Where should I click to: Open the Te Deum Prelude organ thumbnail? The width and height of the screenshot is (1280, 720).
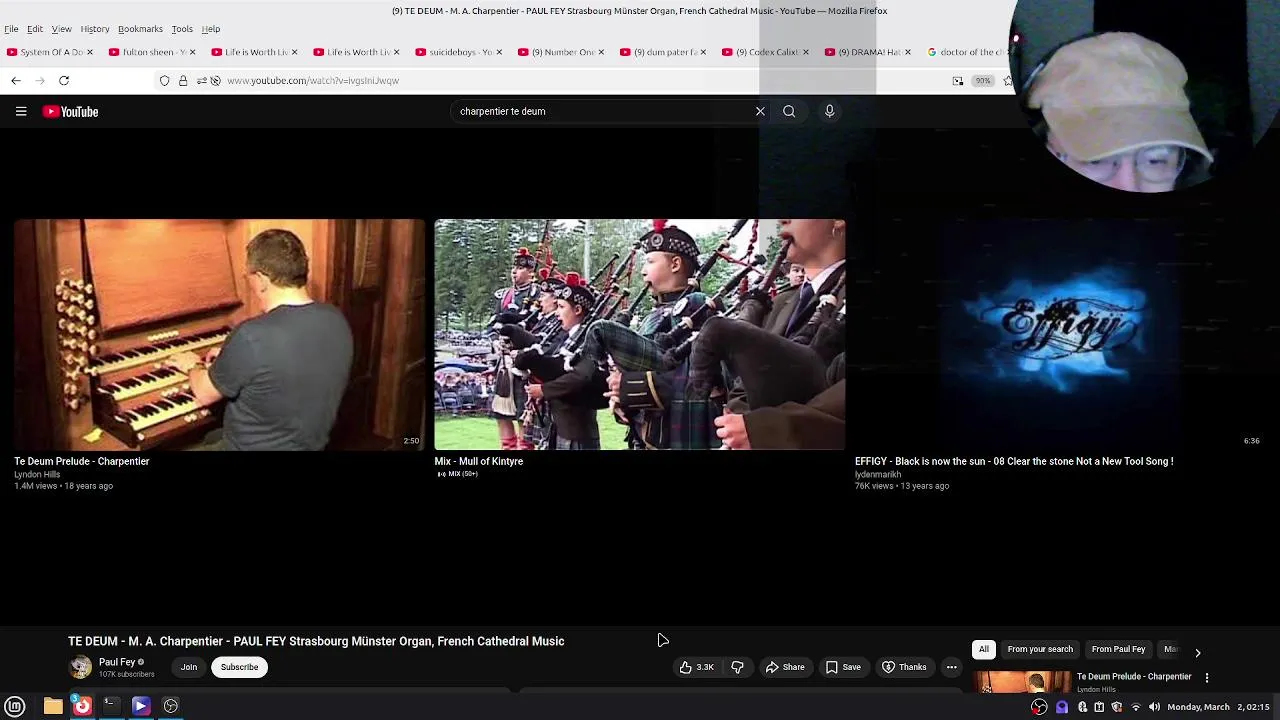(219, 334)
